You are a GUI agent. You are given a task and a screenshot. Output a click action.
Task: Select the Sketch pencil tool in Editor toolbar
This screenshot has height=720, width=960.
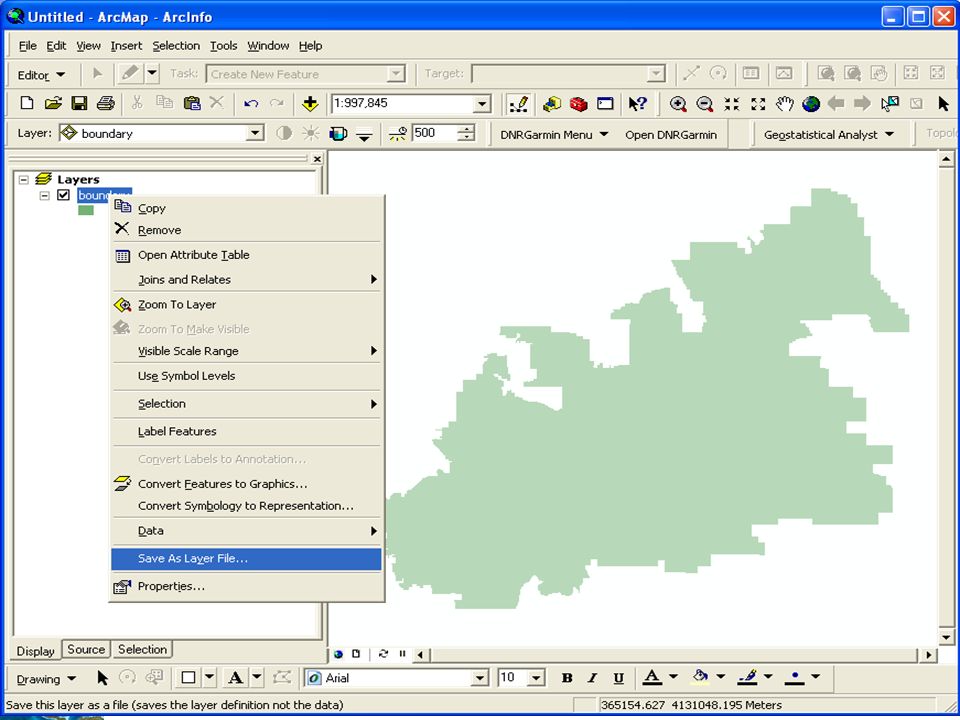click(x=130, y=74)
